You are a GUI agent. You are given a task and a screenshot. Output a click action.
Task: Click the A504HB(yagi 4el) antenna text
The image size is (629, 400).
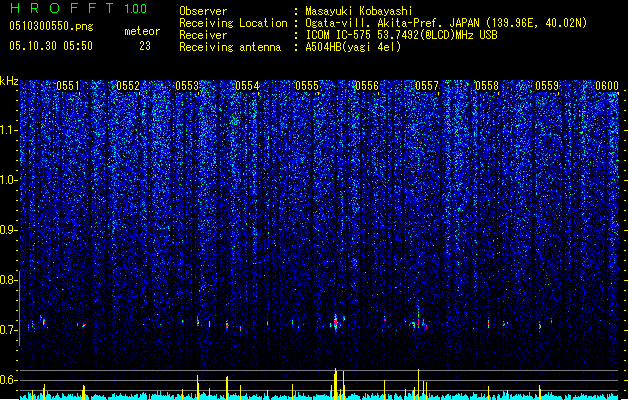[353, 47]
